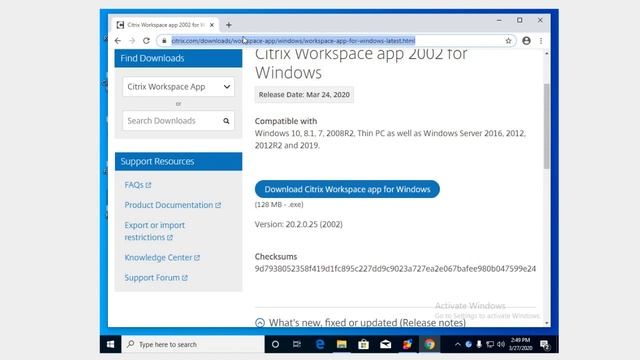Close the Citrix Workspace app tab
This screenshot has height=360, width=640.
(x=212, y=25)
